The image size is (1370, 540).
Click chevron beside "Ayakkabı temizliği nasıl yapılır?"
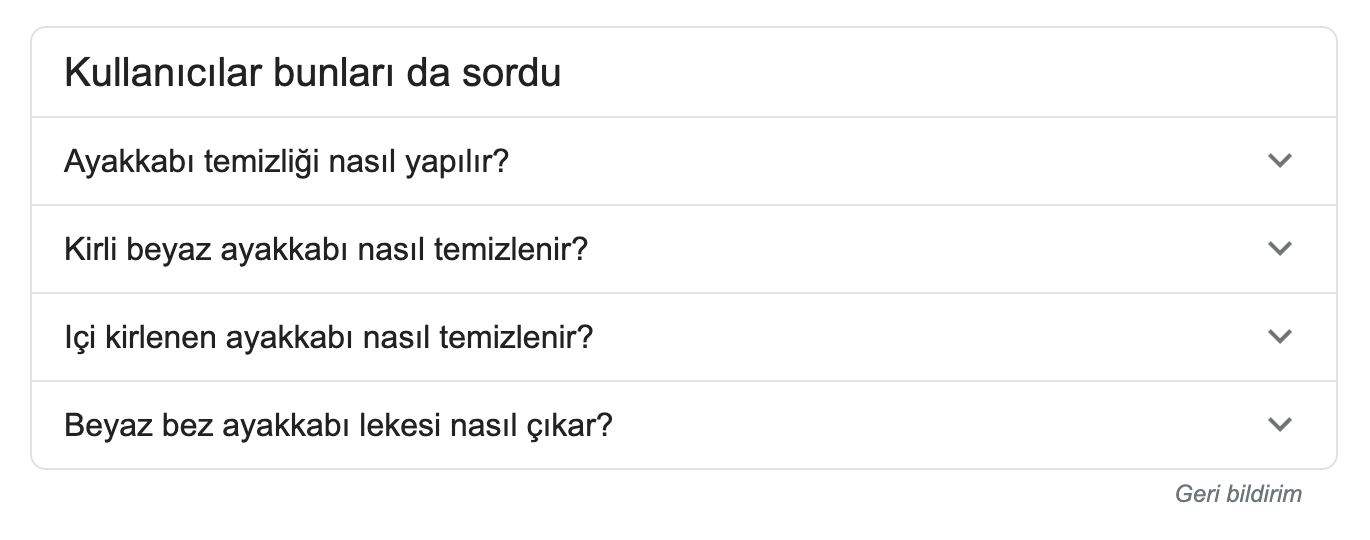(x=1280, y=160)
